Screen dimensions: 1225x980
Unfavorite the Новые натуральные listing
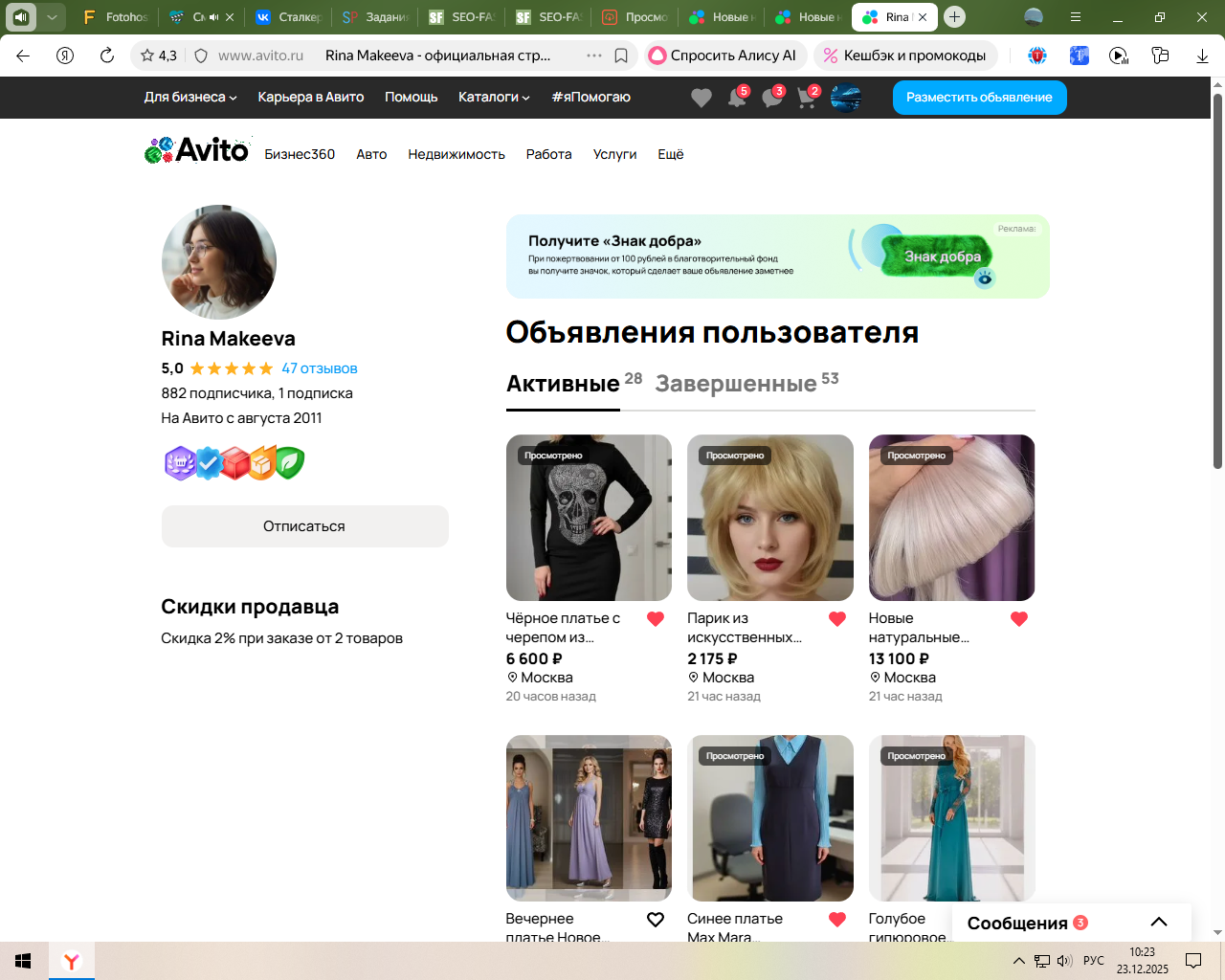pyautogui.click(x=1019, y=619)
